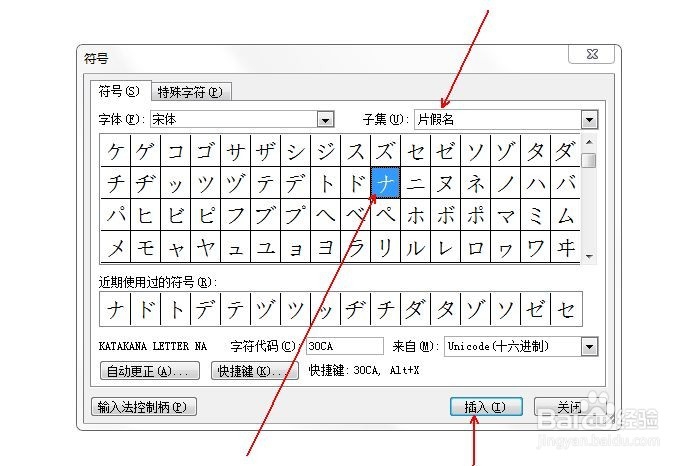Click the symbol grid scrollbar down arrow
The height and width of the screenshot is (466, 700).
[x=589, y=257]
